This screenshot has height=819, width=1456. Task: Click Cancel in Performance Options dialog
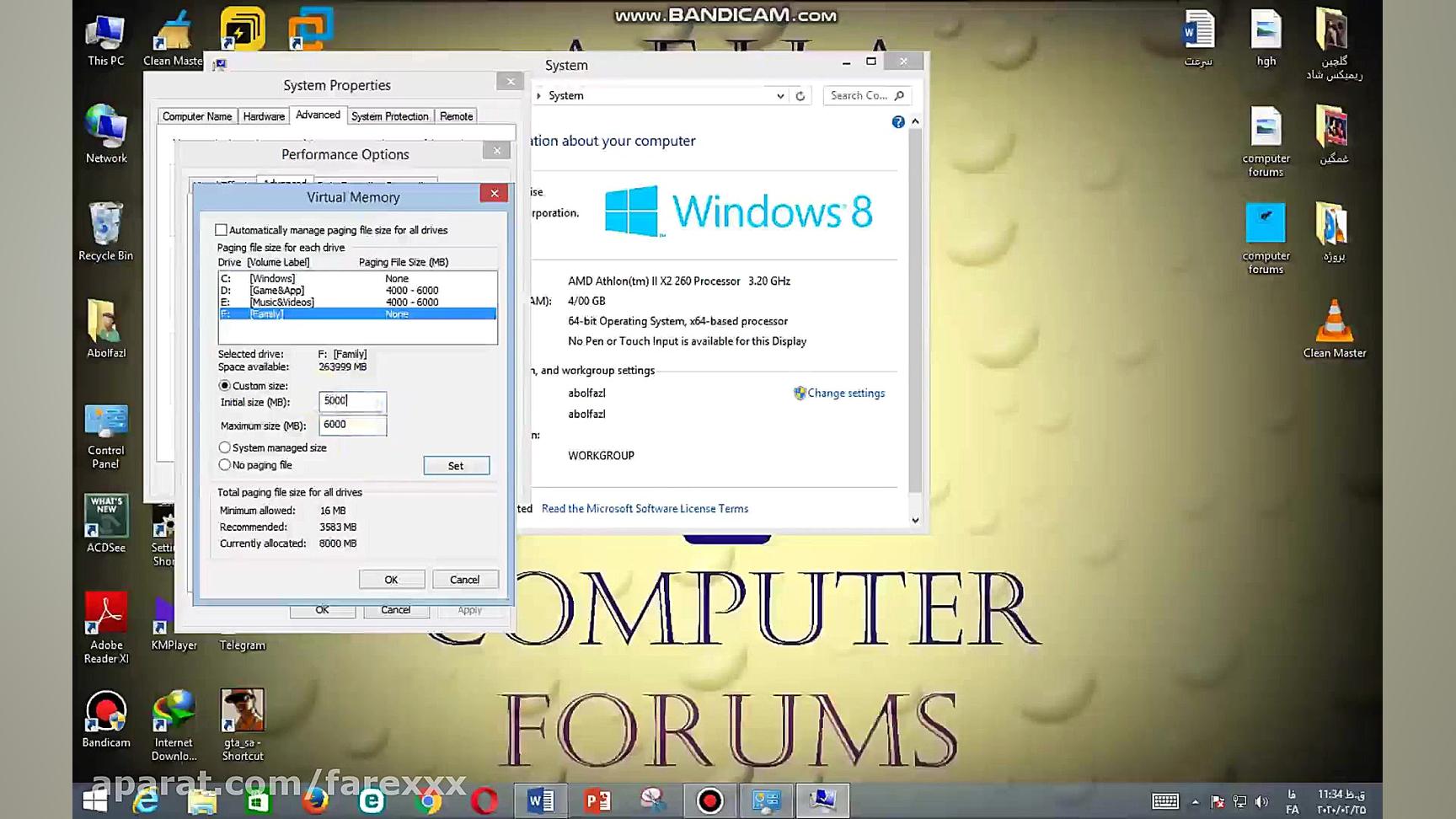click(x=395, y=610)
